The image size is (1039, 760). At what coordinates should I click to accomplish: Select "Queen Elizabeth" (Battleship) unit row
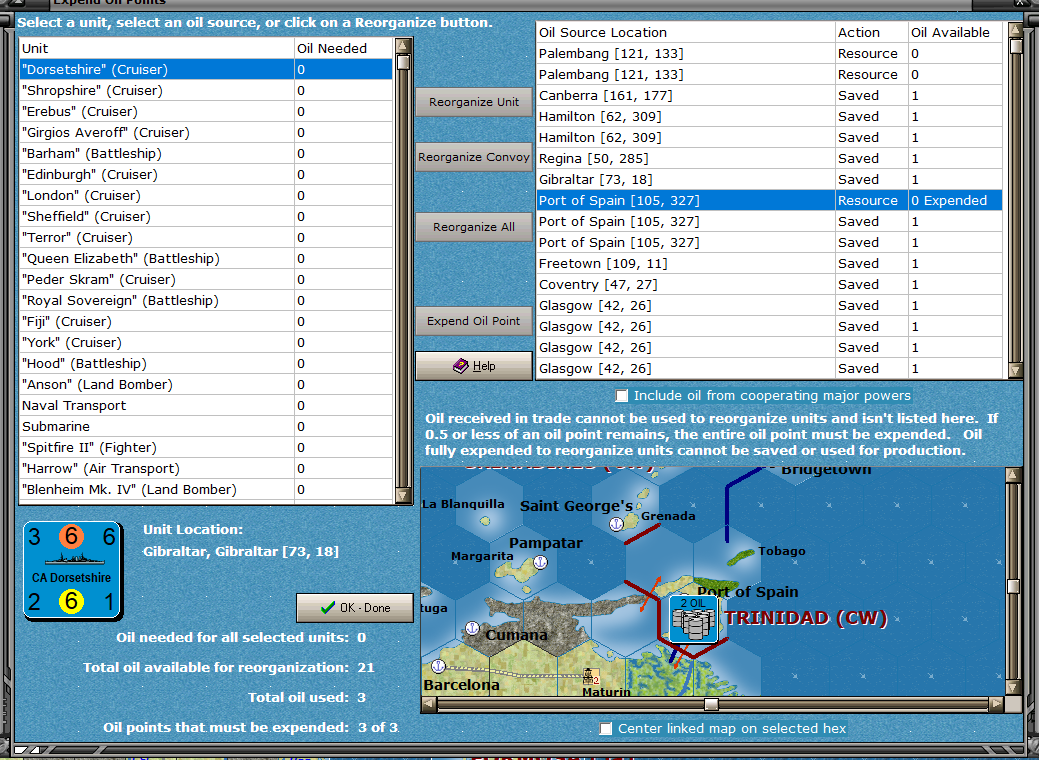coord(206,258)
